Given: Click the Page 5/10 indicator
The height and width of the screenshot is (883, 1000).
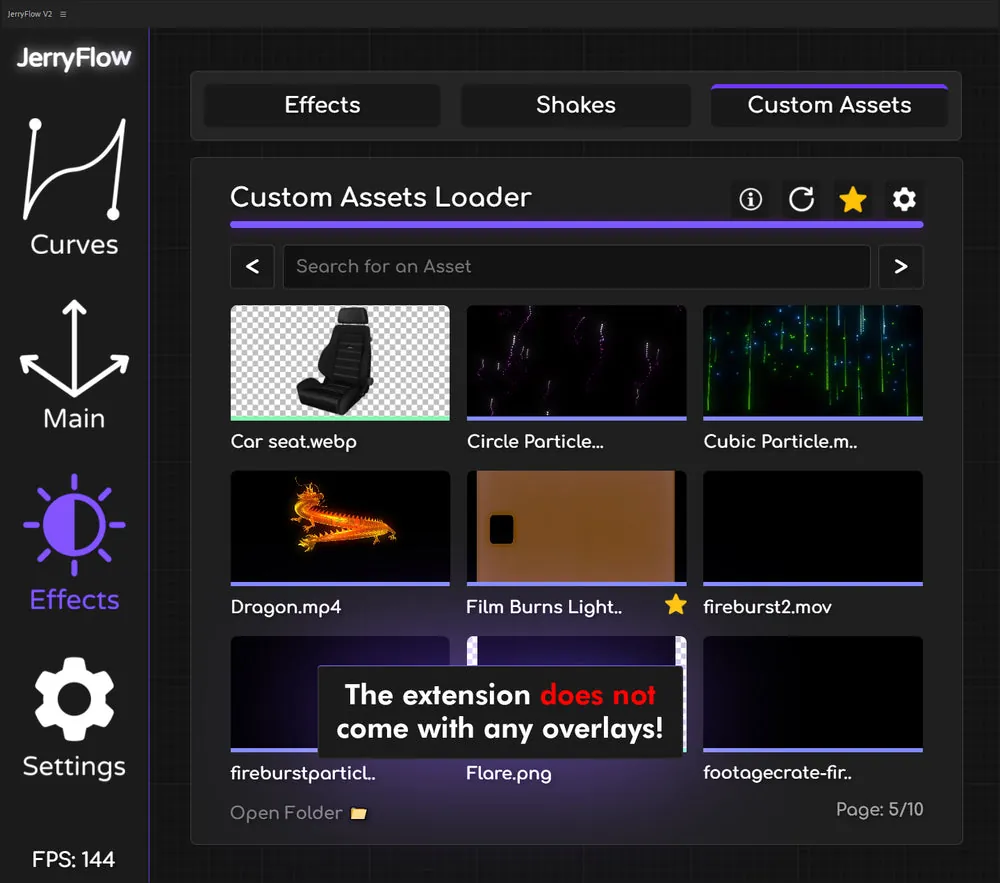Looking at the screenshot, I should tap(880, 810).
